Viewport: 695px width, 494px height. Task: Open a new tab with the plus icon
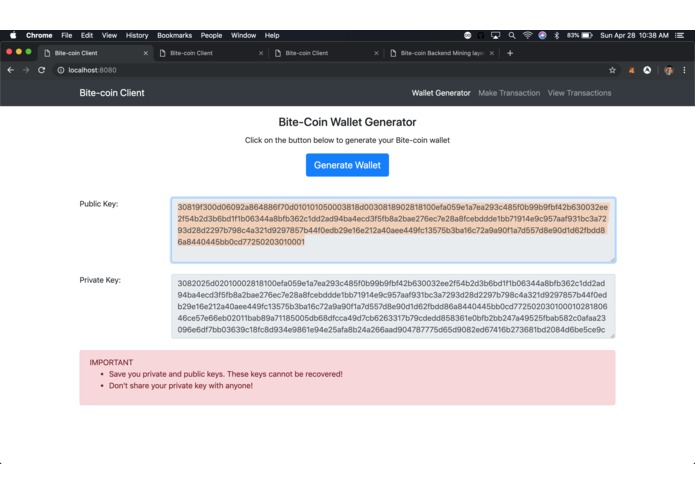click(x=510, y=53)
